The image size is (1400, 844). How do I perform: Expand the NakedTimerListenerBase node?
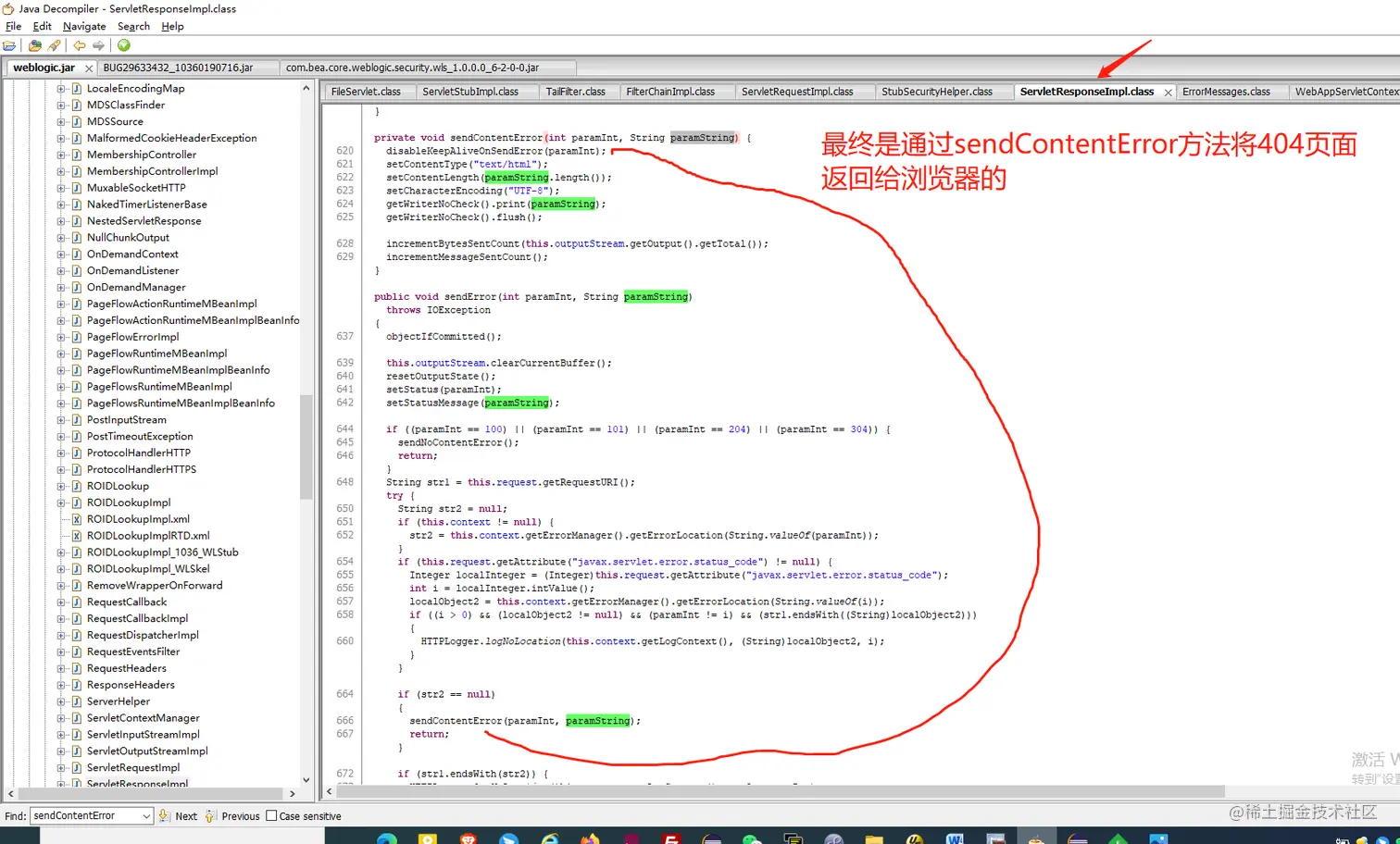pyautogui.click(x=61, y=205)
